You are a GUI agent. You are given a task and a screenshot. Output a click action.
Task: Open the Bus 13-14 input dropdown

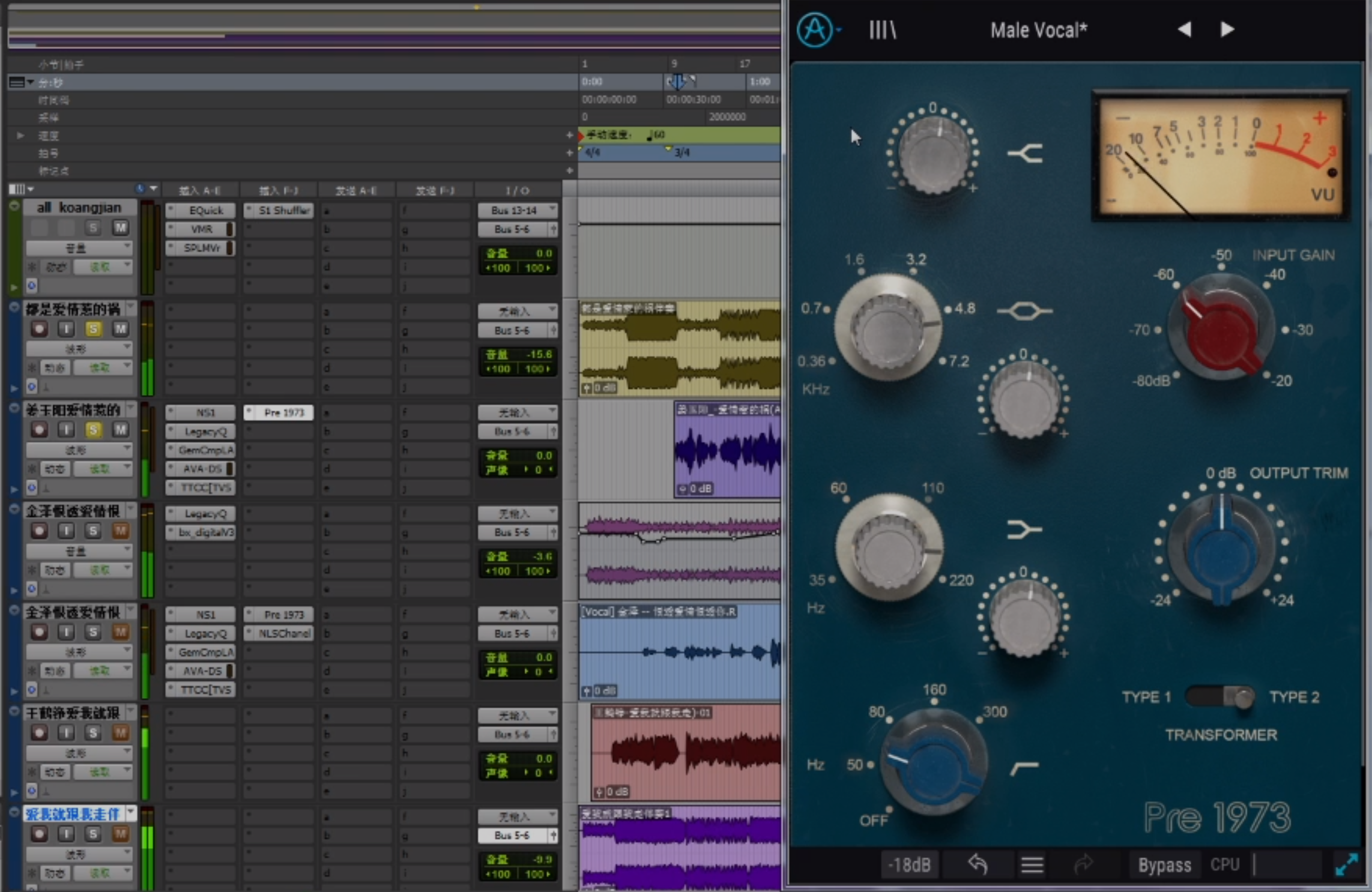[x=517, y=210]
